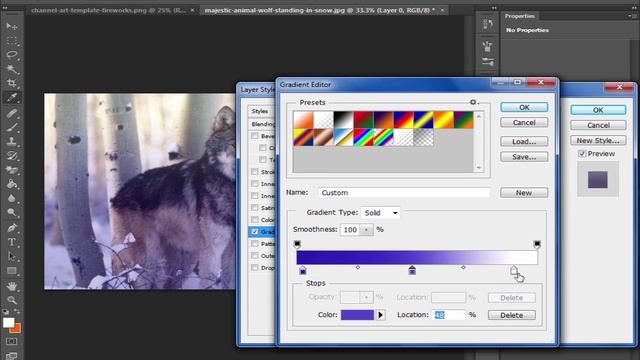Select the Eraser tool
Viewport: 640px width, 360px height.
pyautogui.click(x=11, y=170)
